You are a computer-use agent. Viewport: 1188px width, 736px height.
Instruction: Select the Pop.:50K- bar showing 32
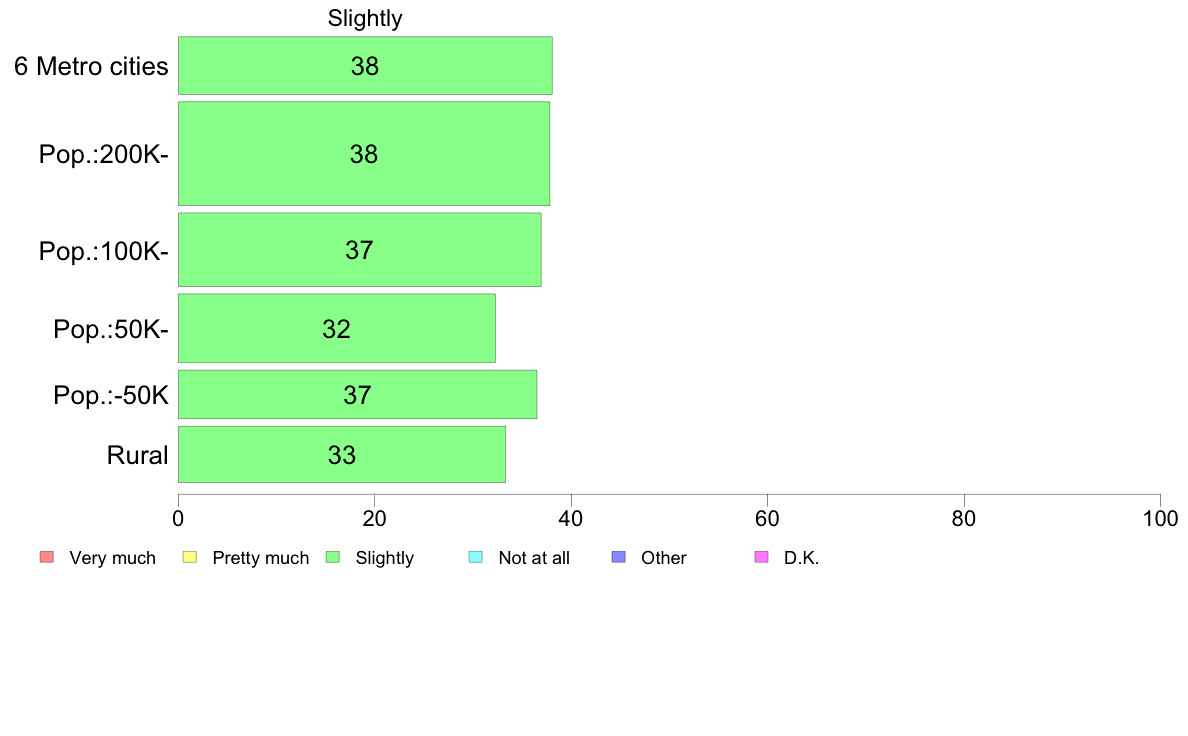pyautogui.click(x=337, y=328)
